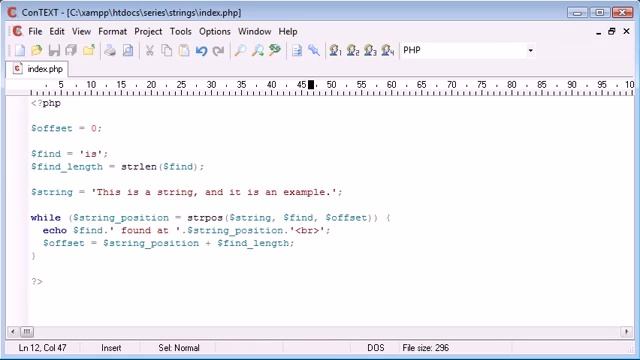640x360 pixels.
Task: Click the '?>' closing tag line
Action: click(x=37, y=281)
